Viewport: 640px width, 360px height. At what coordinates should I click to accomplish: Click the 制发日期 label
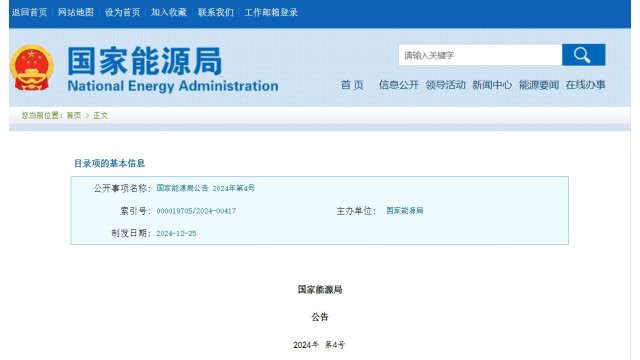click(131, 233)
